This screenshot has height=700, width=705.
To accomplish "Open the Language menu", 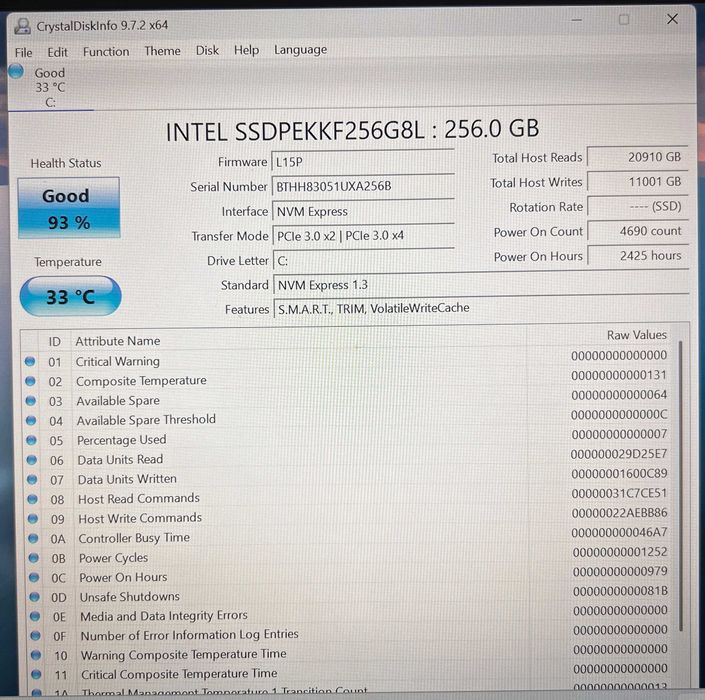I will click(x=300, y=50).
